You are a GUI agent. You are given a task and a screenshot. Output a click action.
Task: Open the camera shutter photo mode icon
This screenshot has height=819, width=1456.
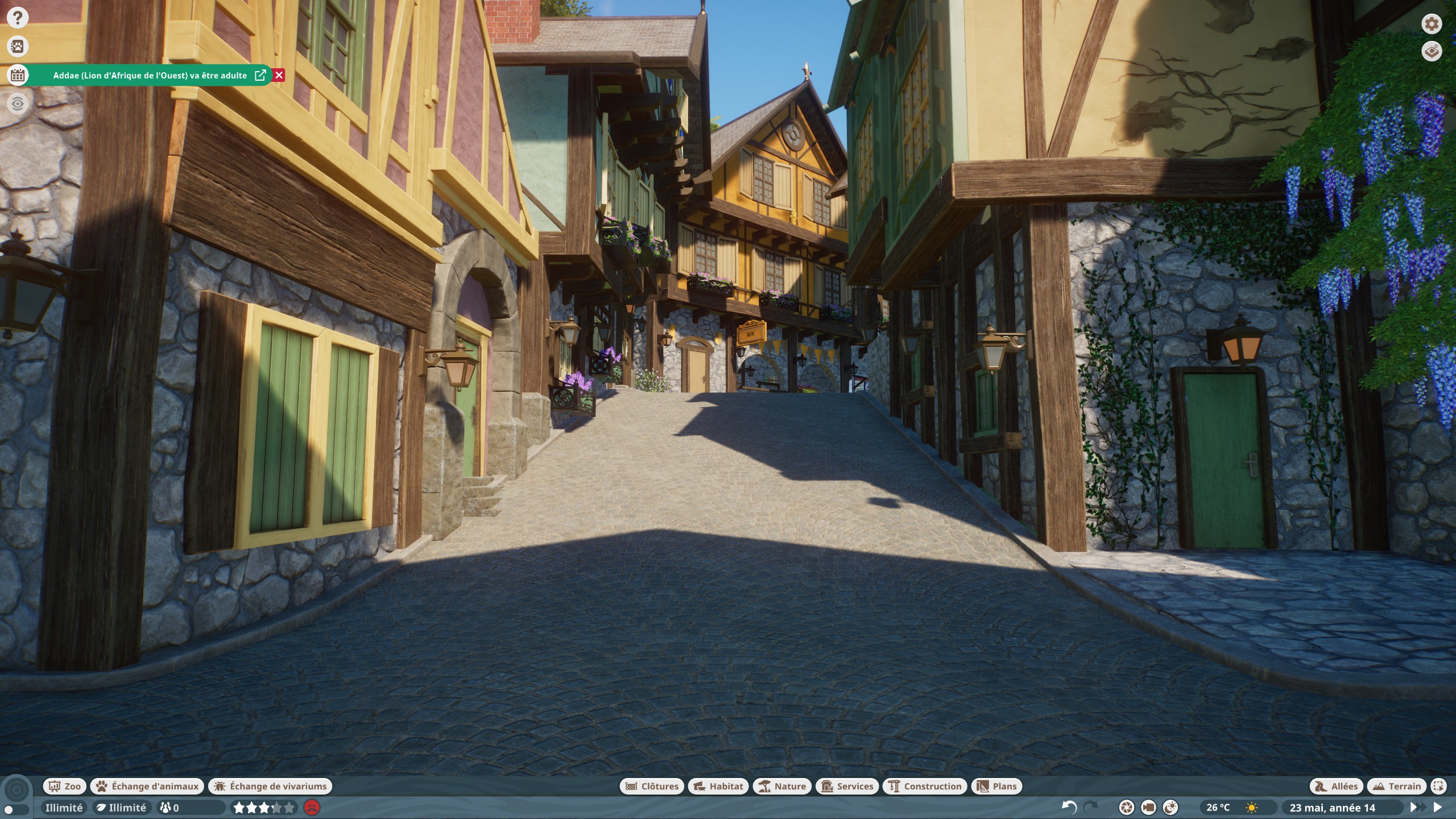point(1127,807)
